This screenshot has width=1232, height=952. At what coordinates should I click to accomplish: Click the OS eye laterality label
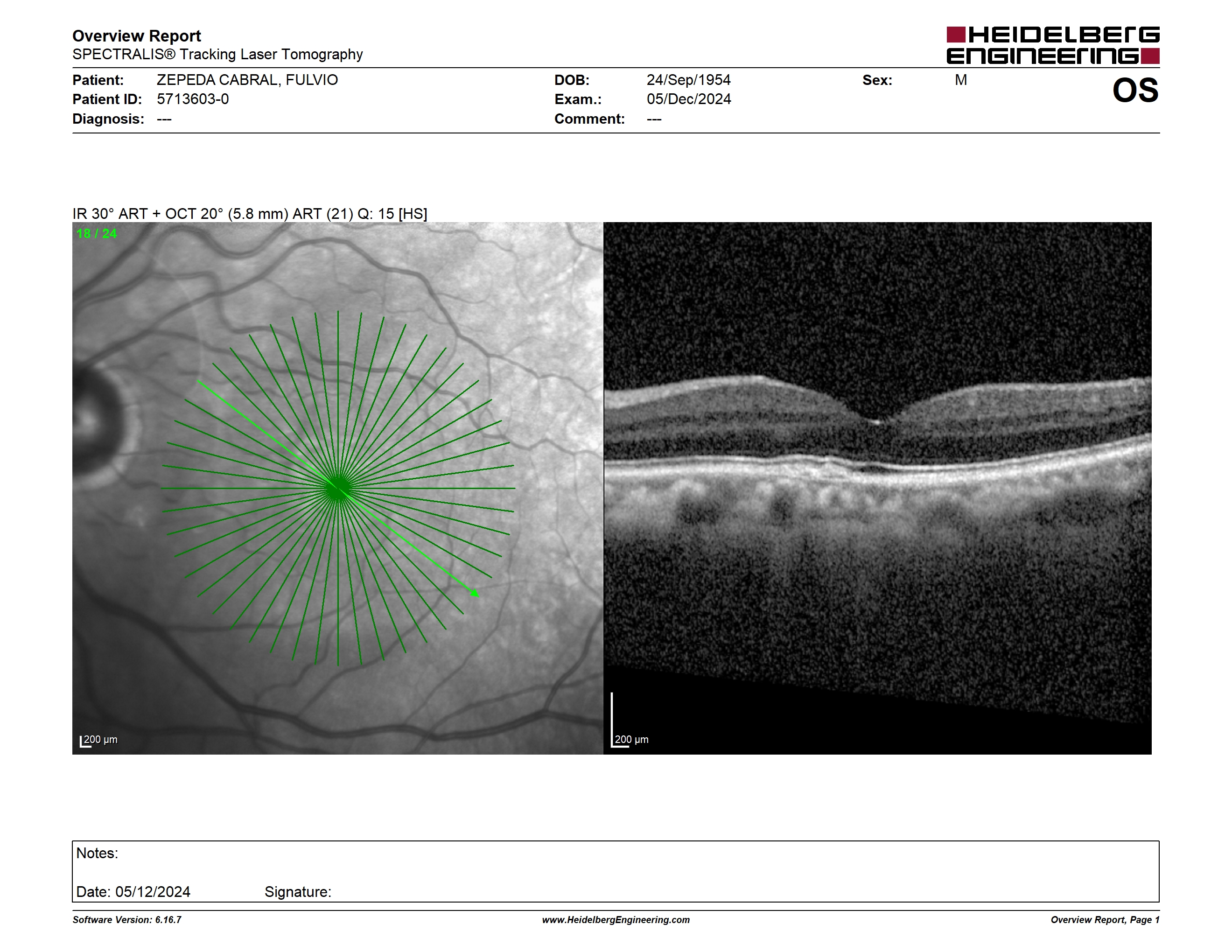point(1135,90)
